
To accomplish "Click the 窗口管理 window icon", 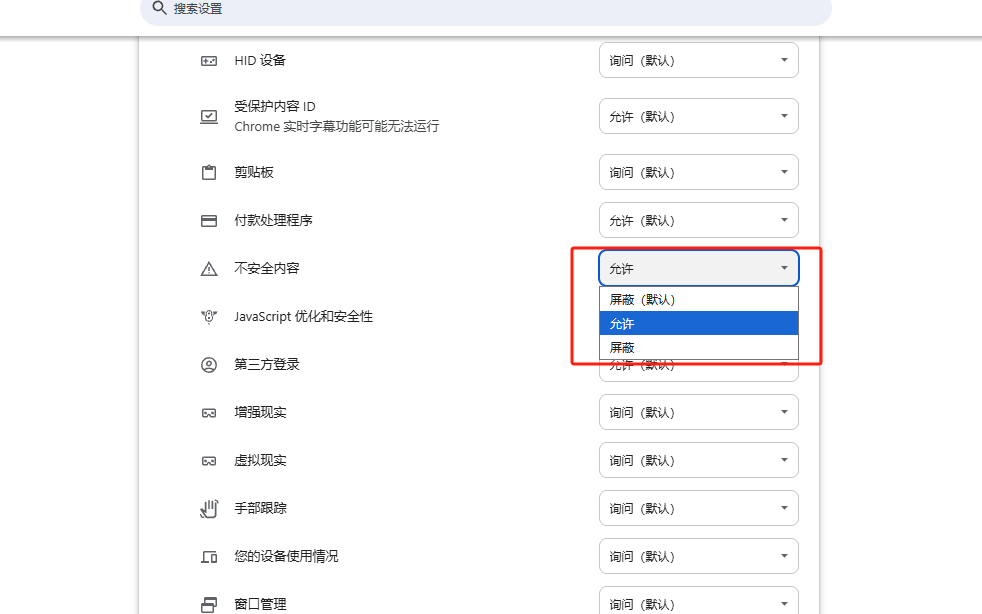I will click(x=208, y=603).
